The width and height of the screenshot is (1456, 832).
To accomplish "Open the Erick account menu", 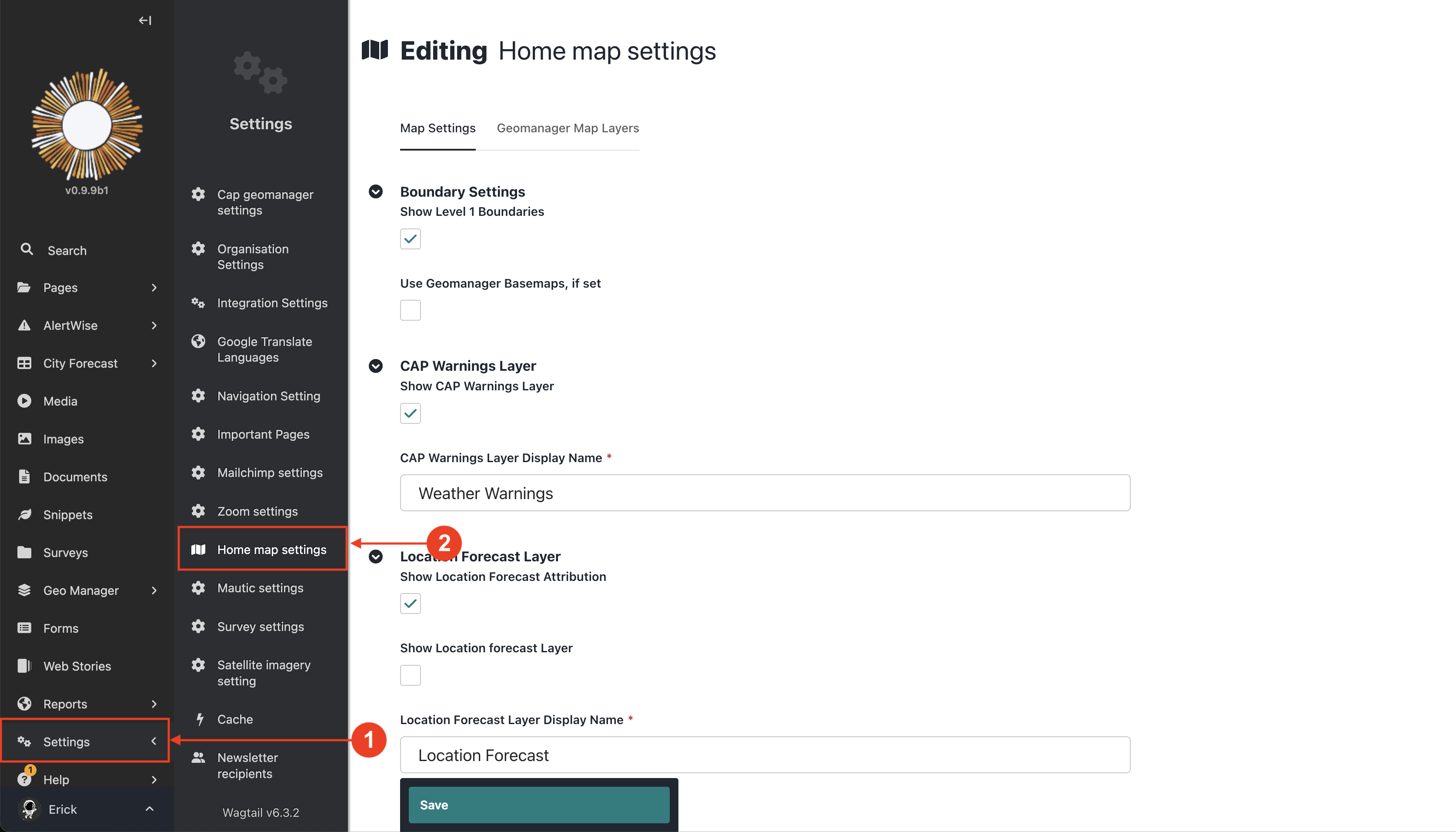I will [x=86, y=809].
